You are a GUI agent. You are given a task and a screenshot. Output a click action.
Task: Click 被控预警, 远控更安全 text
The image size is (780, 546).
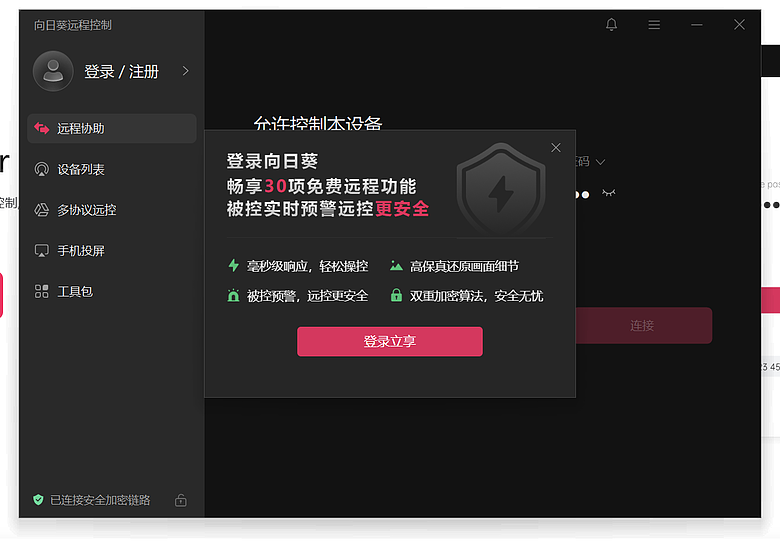[x=308, y=296]
